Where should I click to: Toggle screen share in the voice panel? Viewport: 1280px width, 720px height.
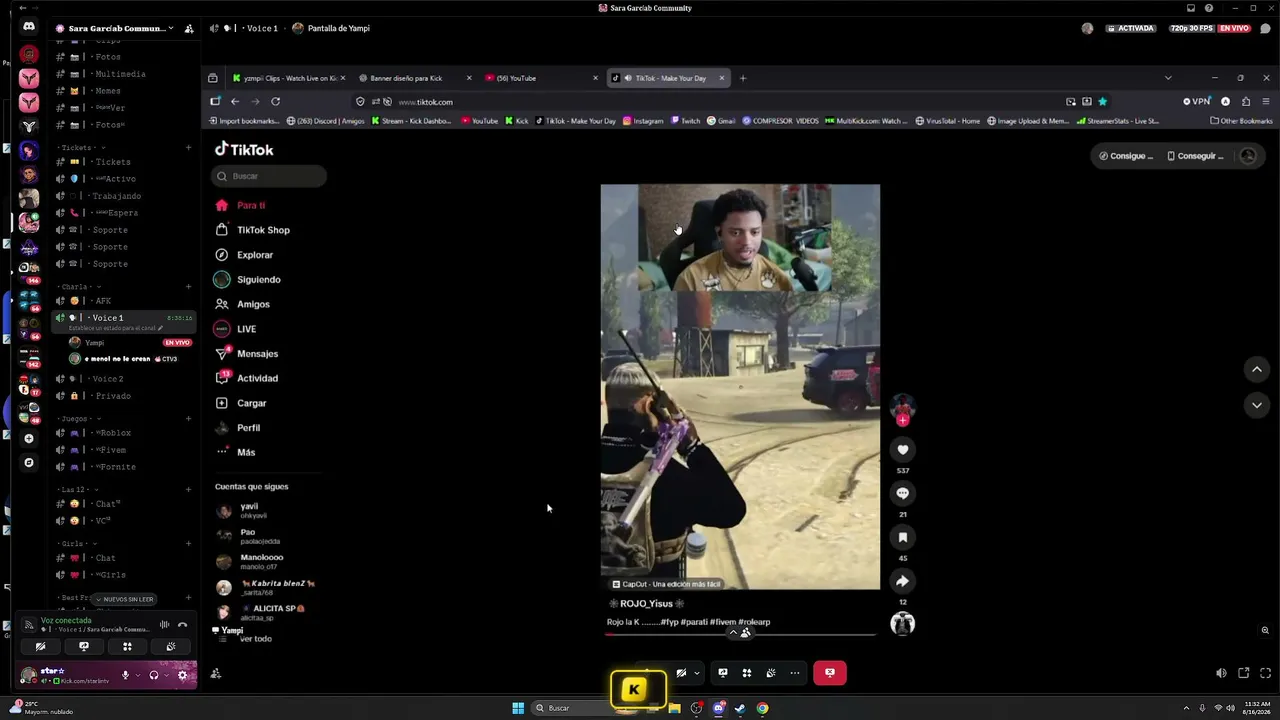pos(84,647)
